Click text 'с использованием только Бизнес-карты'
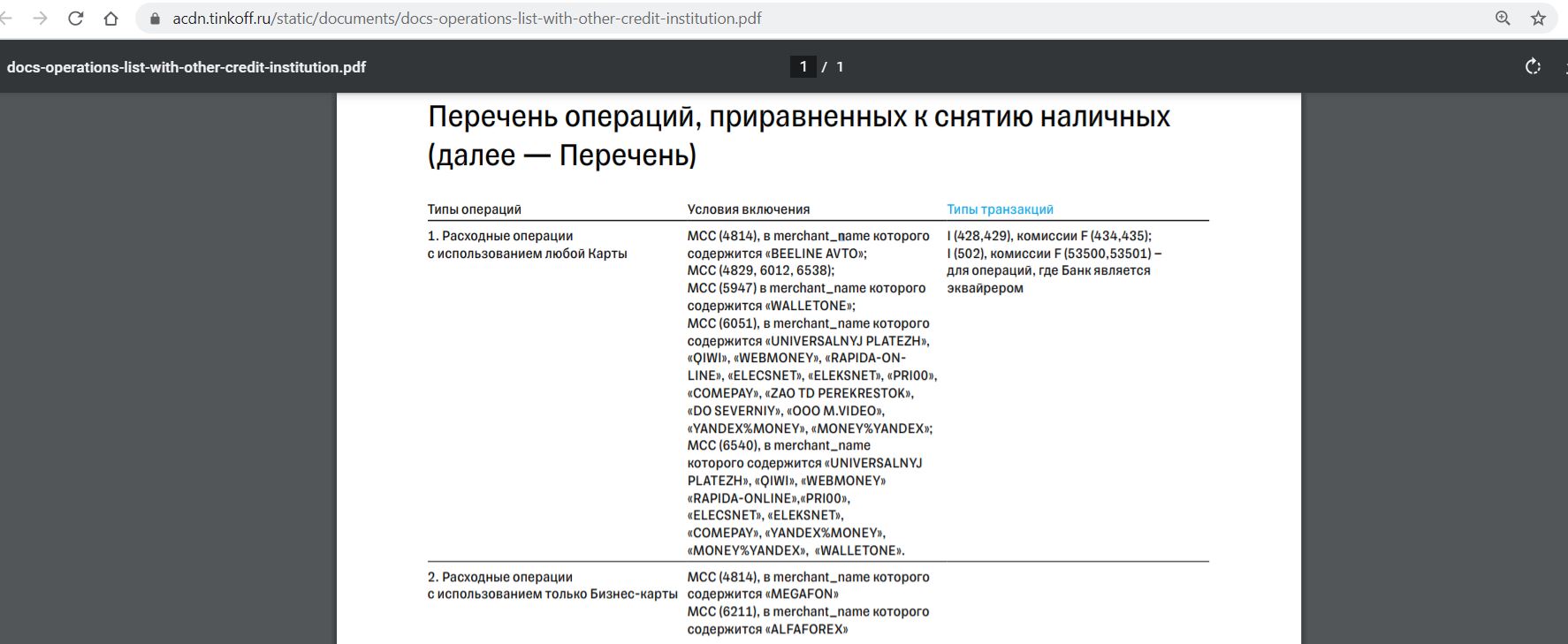Viewport: 1568px width, 644px height. pyautogui.click(x=552, y=594)
